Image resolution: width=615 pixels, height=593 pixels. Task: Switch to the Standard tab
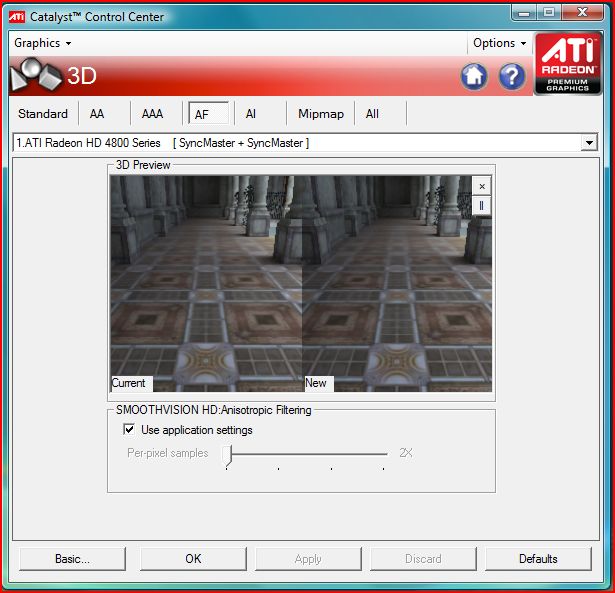pos(43,114)
